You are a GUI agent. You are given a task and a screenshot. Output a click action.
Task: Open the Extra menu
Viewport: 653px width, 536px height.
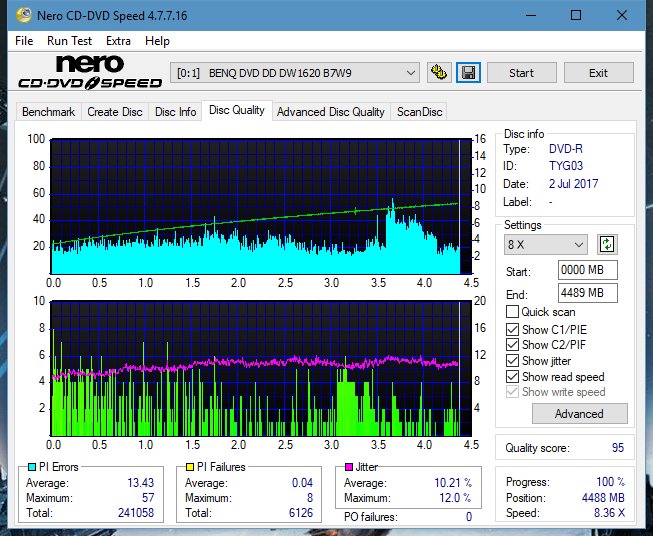pos(118,41)
